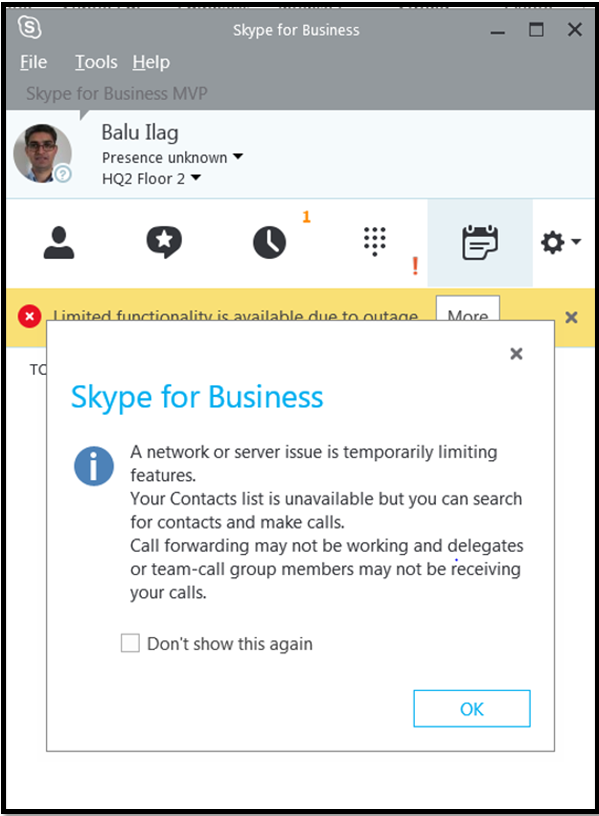The image size is (599, 816).
Task: Open the Chat Rooms tab icon
Action: pos(164,243)
